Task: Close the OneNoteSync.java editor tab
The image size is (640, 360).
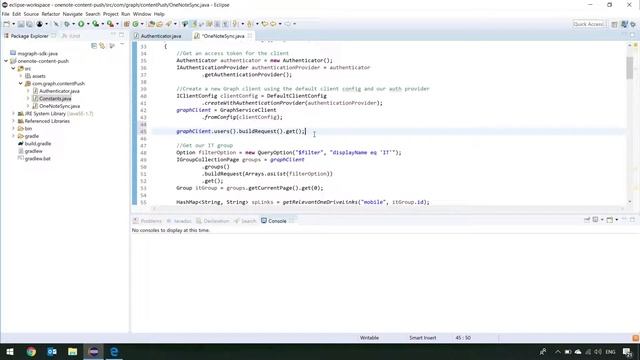Action: pyautogui.click(x=250, y=36)
